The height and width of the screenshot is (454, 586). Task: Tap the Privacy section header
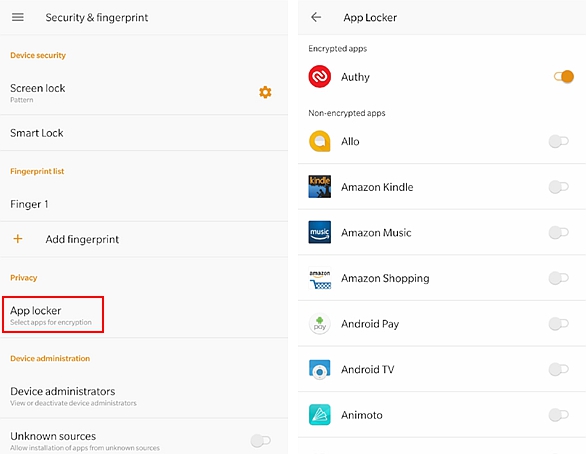[24, 278]
